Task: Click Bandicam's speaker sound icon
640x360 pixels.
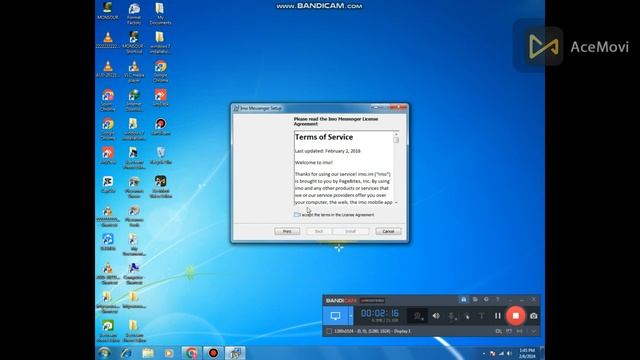Action: click(436, 316)
